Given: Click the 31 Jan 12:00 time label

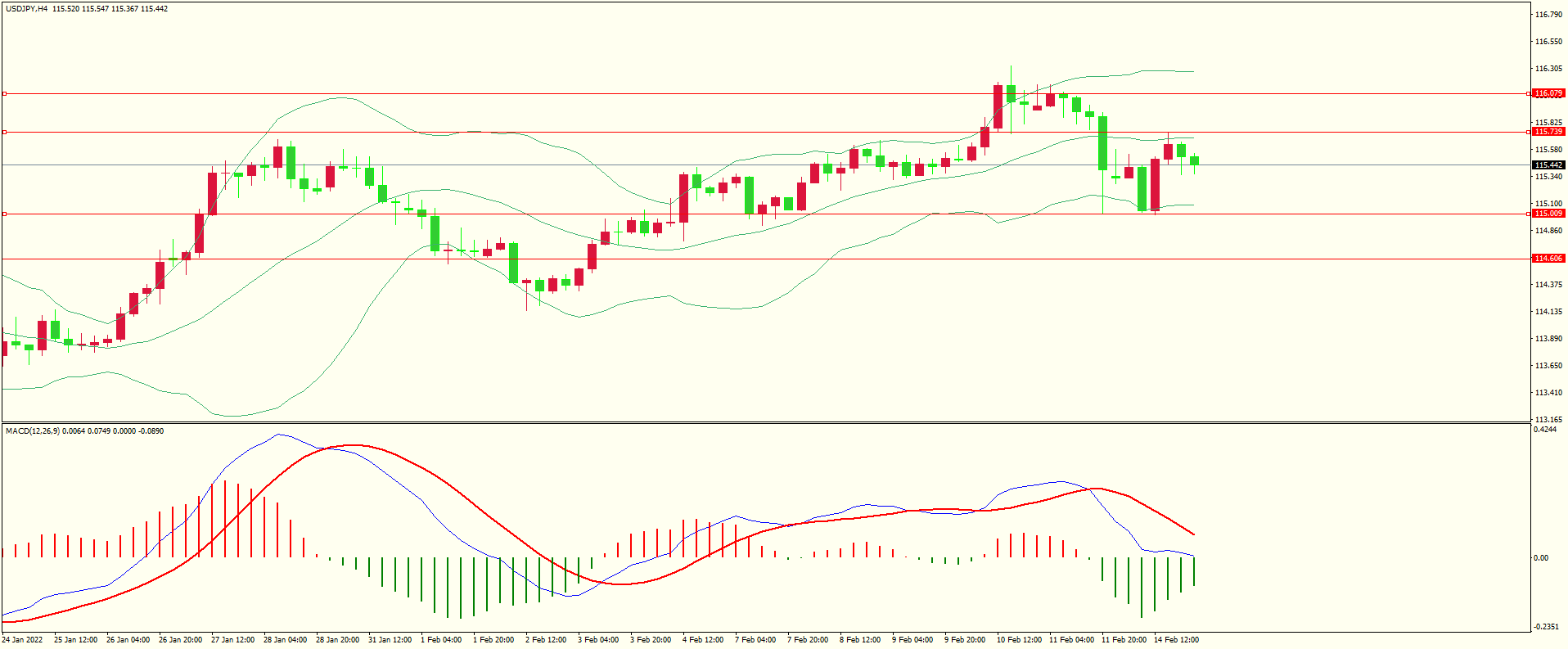Looking at the screenshot, I should tap(390, 640).
